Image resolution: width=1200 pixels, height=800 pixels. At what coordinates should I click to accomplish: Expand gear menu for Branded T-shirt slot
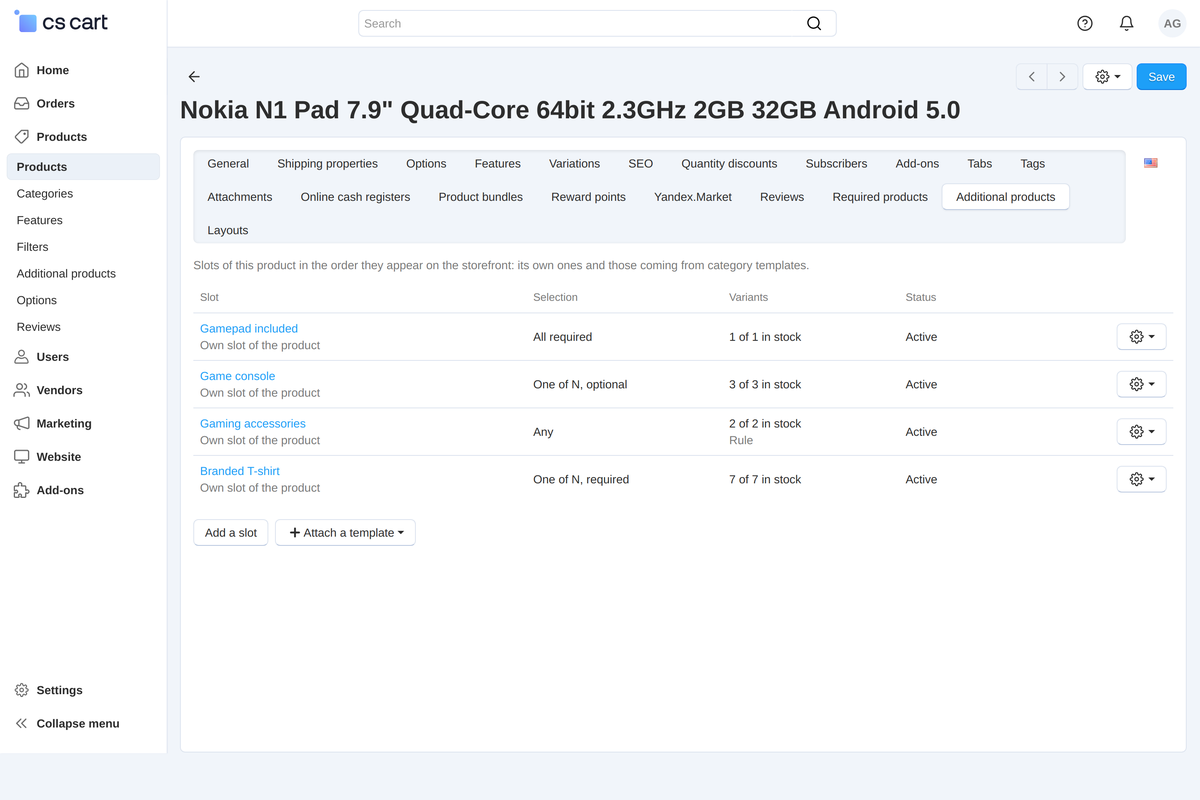(1141, 480)
